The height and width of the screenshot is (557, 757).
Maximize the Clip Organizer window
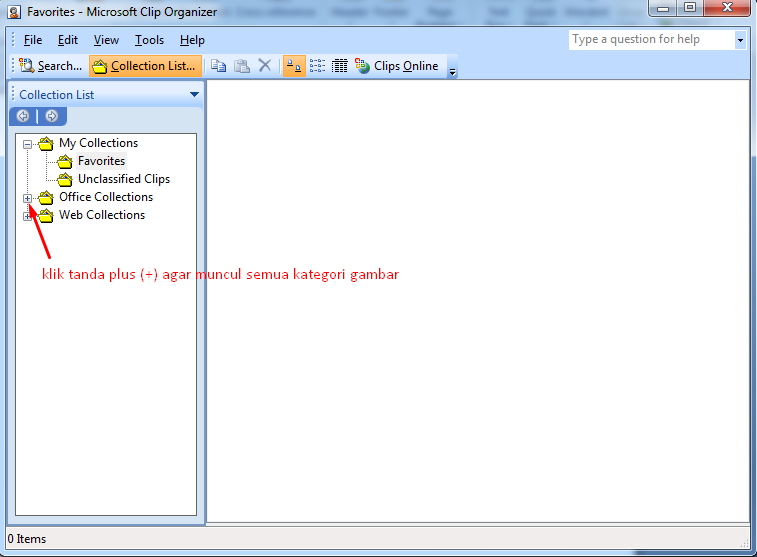(690, 8)
